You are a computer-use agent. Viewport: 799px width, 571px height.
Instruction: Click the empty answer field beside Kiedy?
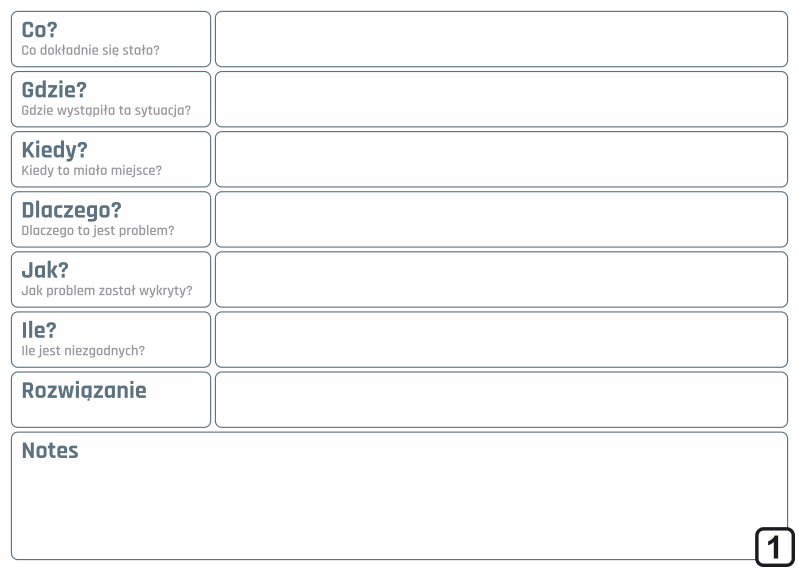point(501,159)
